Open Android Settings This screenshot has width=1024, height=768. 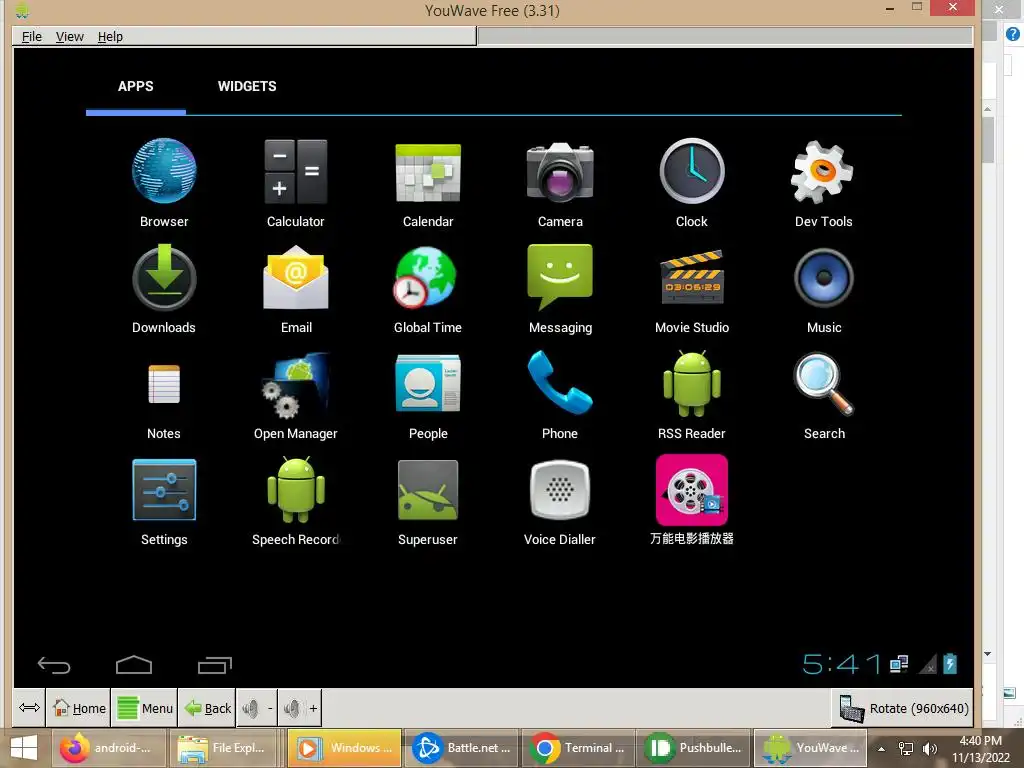164,501
